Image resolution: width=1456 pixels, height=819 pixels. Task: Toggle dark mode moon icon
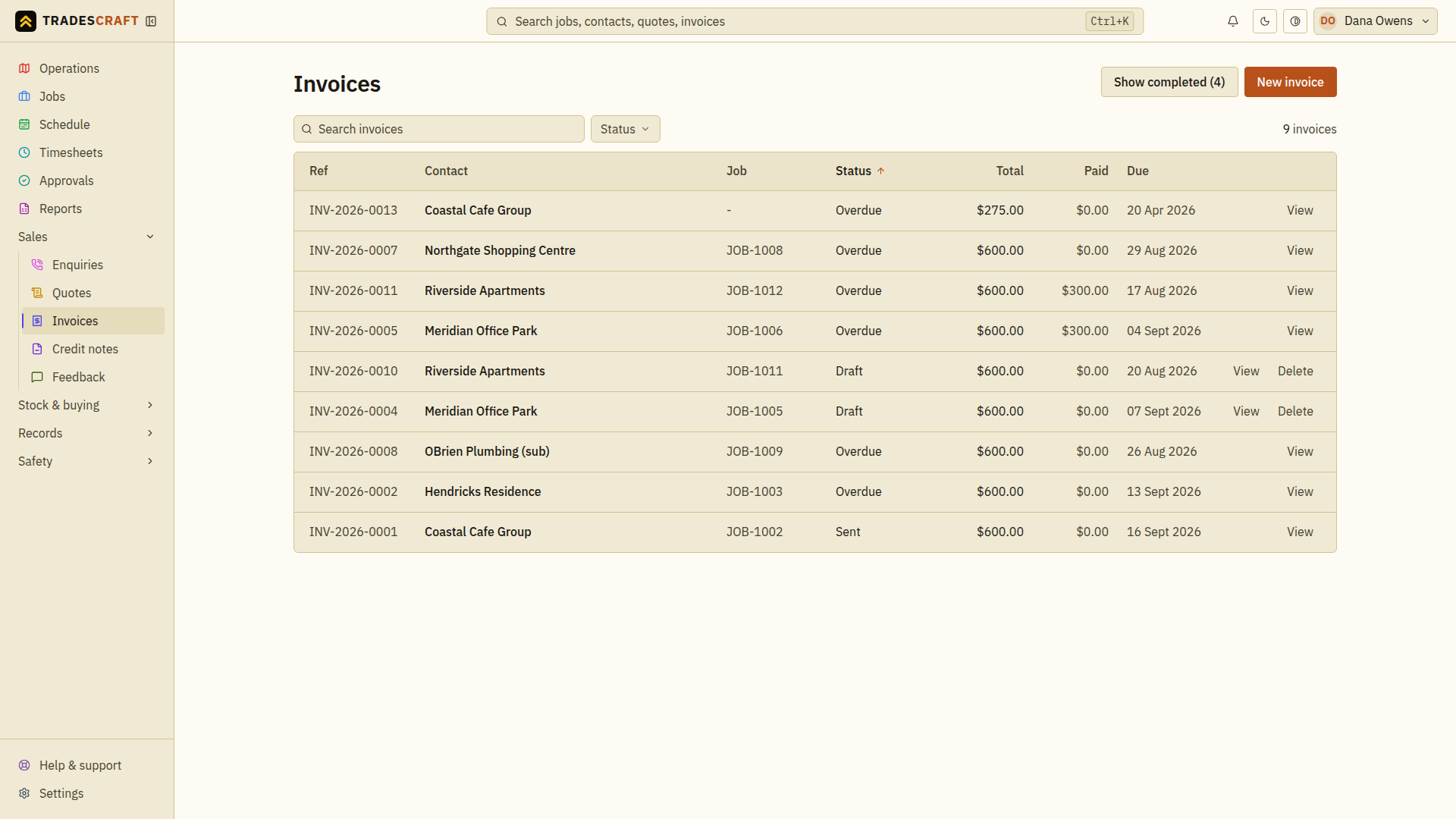click(x=1265, y=21)
